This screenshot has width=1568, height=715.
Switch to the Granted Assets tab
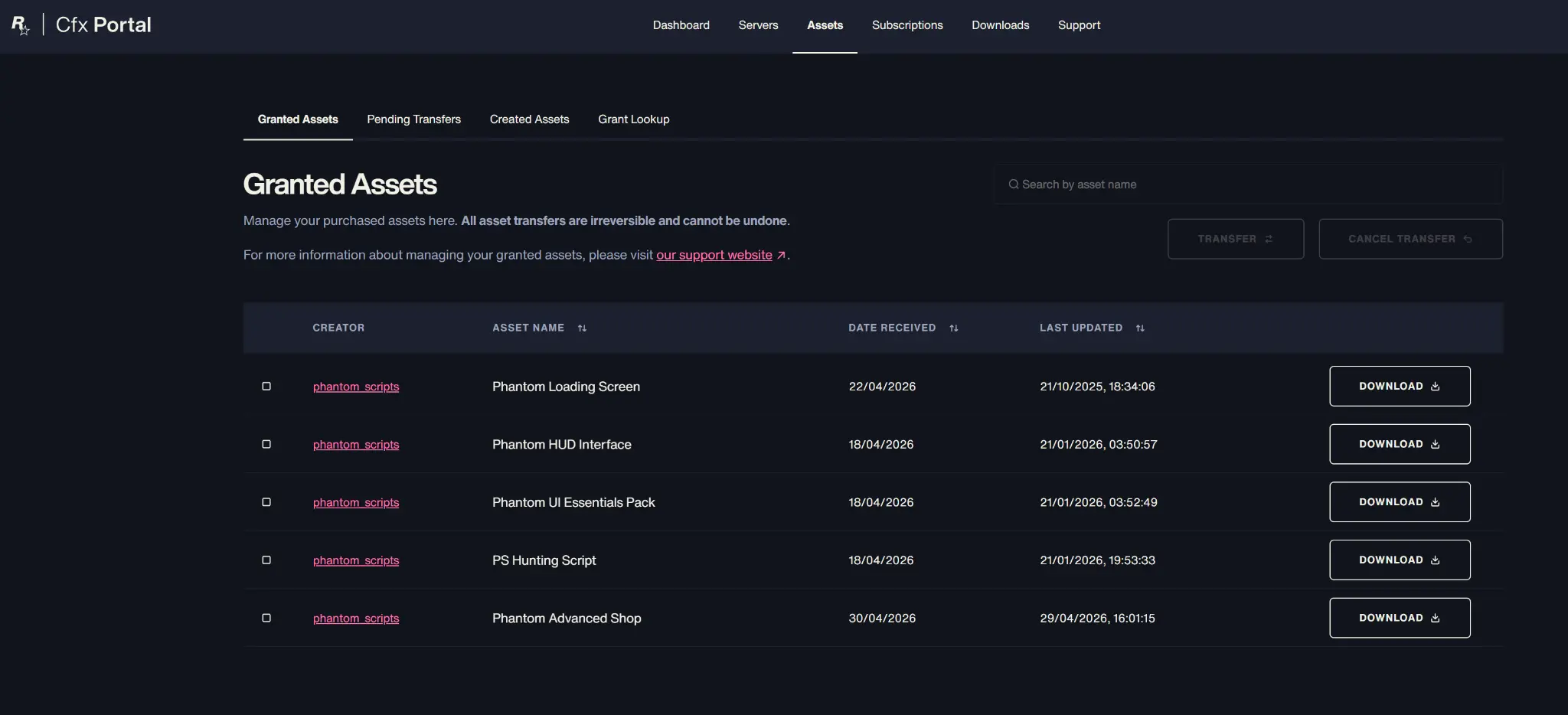point(298,119)
